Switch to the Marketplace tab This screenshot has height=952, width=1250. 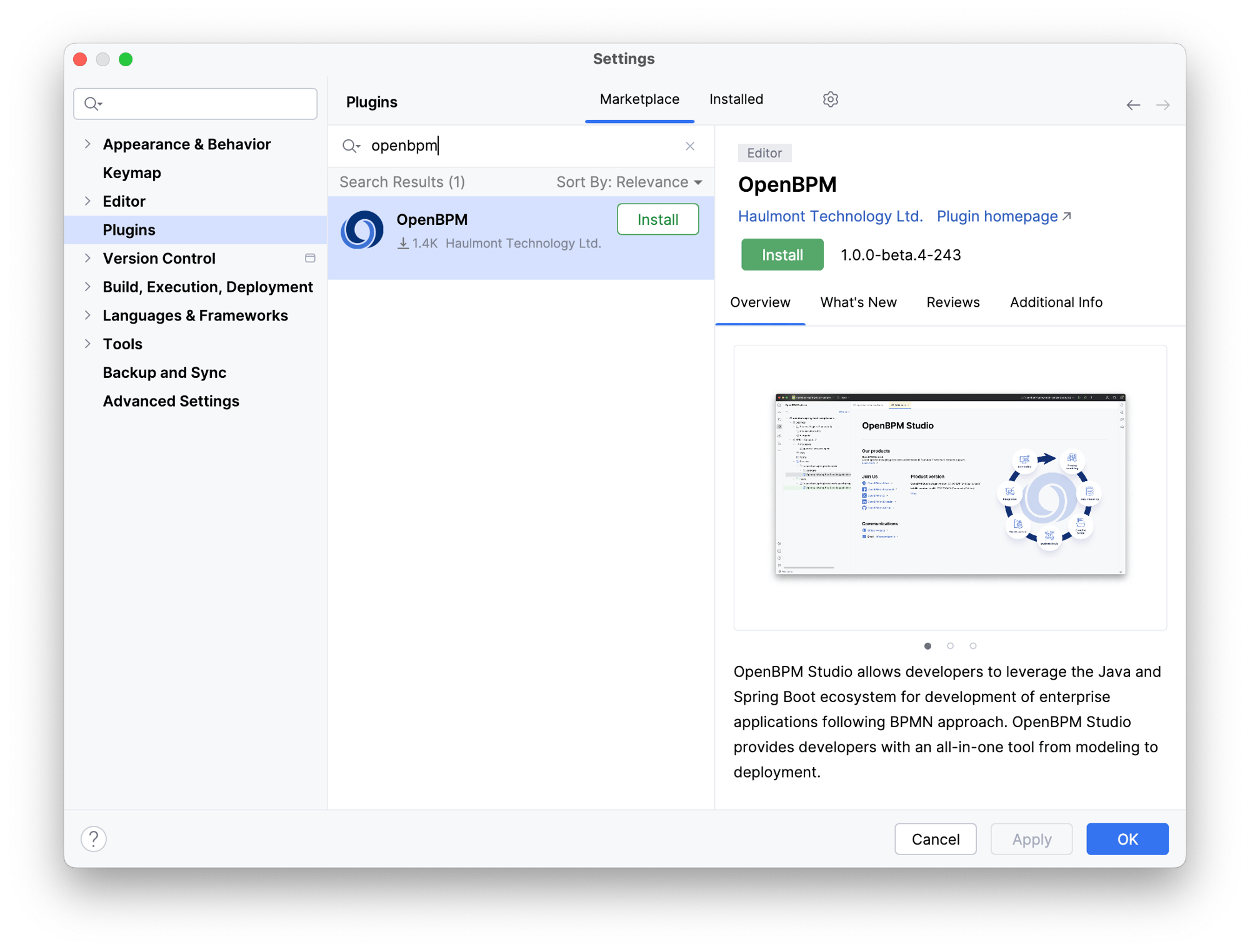[x=639, y=99]
